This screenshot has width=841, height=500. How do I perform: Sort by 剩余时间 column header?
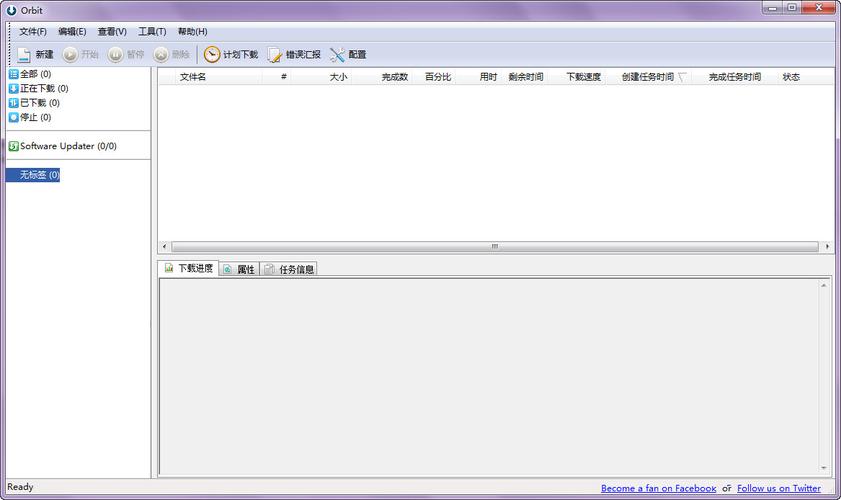(526, 77)
